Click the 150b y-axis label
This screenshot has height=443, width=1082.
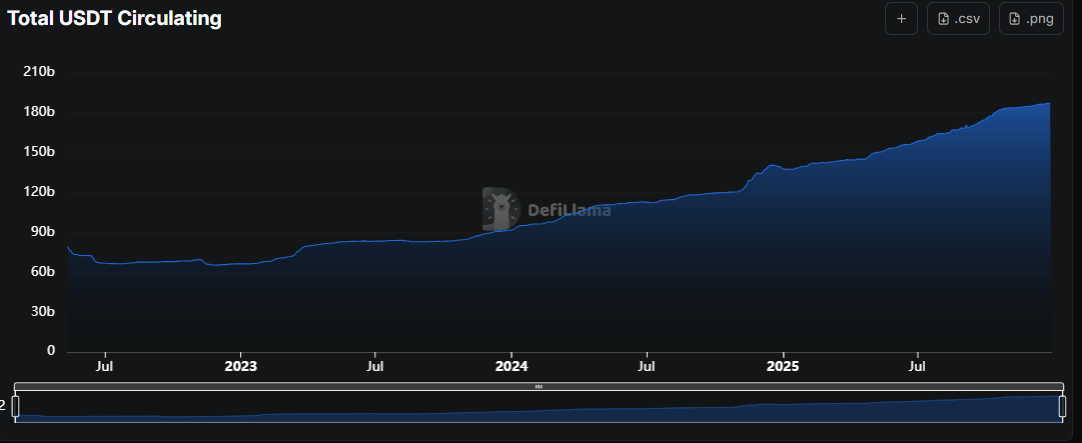(x=41, y=152)
